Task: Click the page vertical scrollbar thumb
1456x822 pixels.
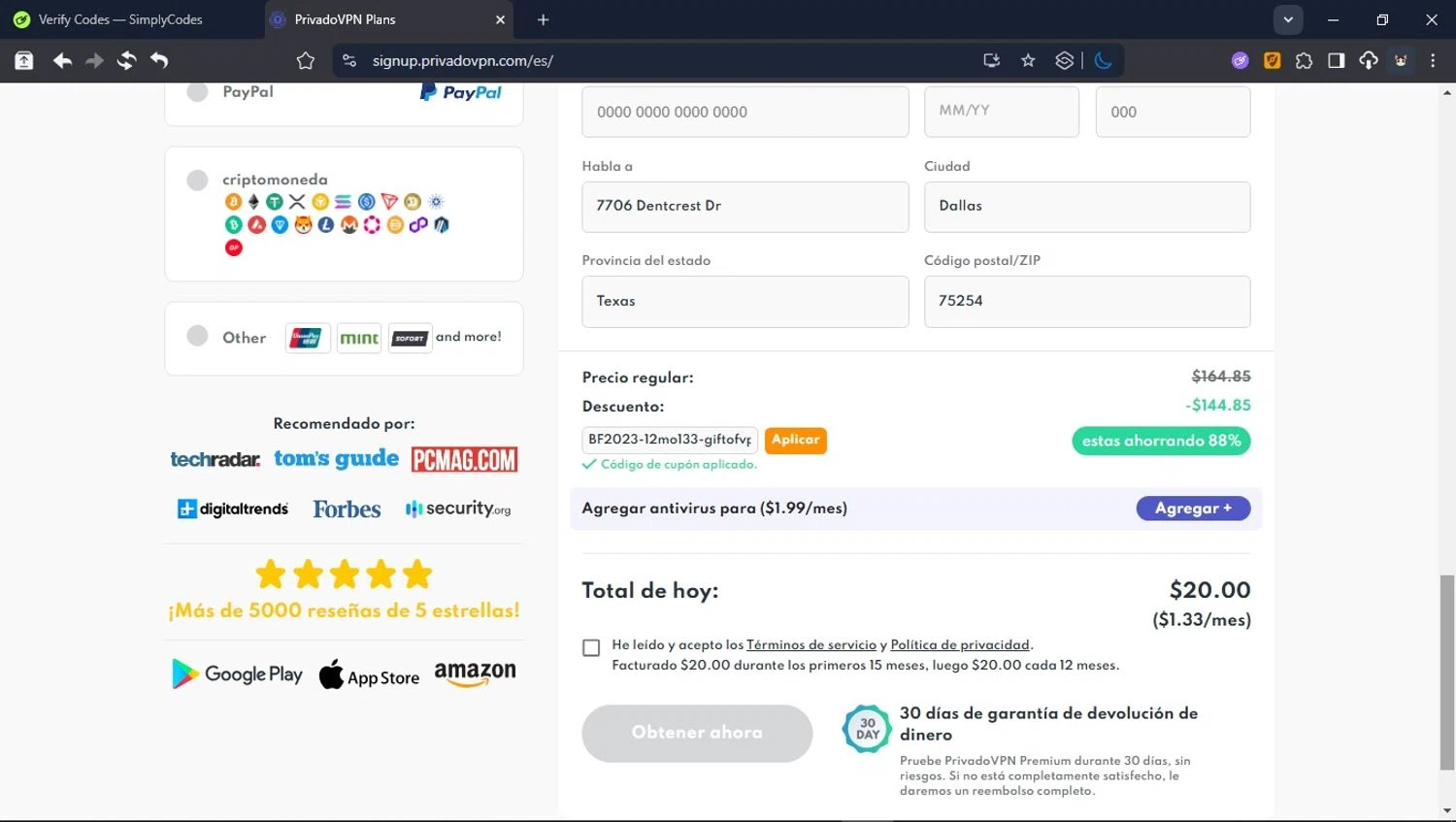Action: [x=1447, y=672]
